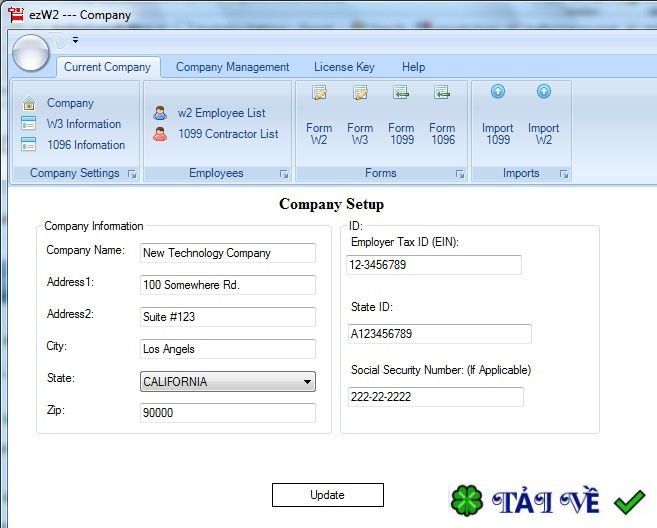Switch to Company Management tab

point(233,67)
